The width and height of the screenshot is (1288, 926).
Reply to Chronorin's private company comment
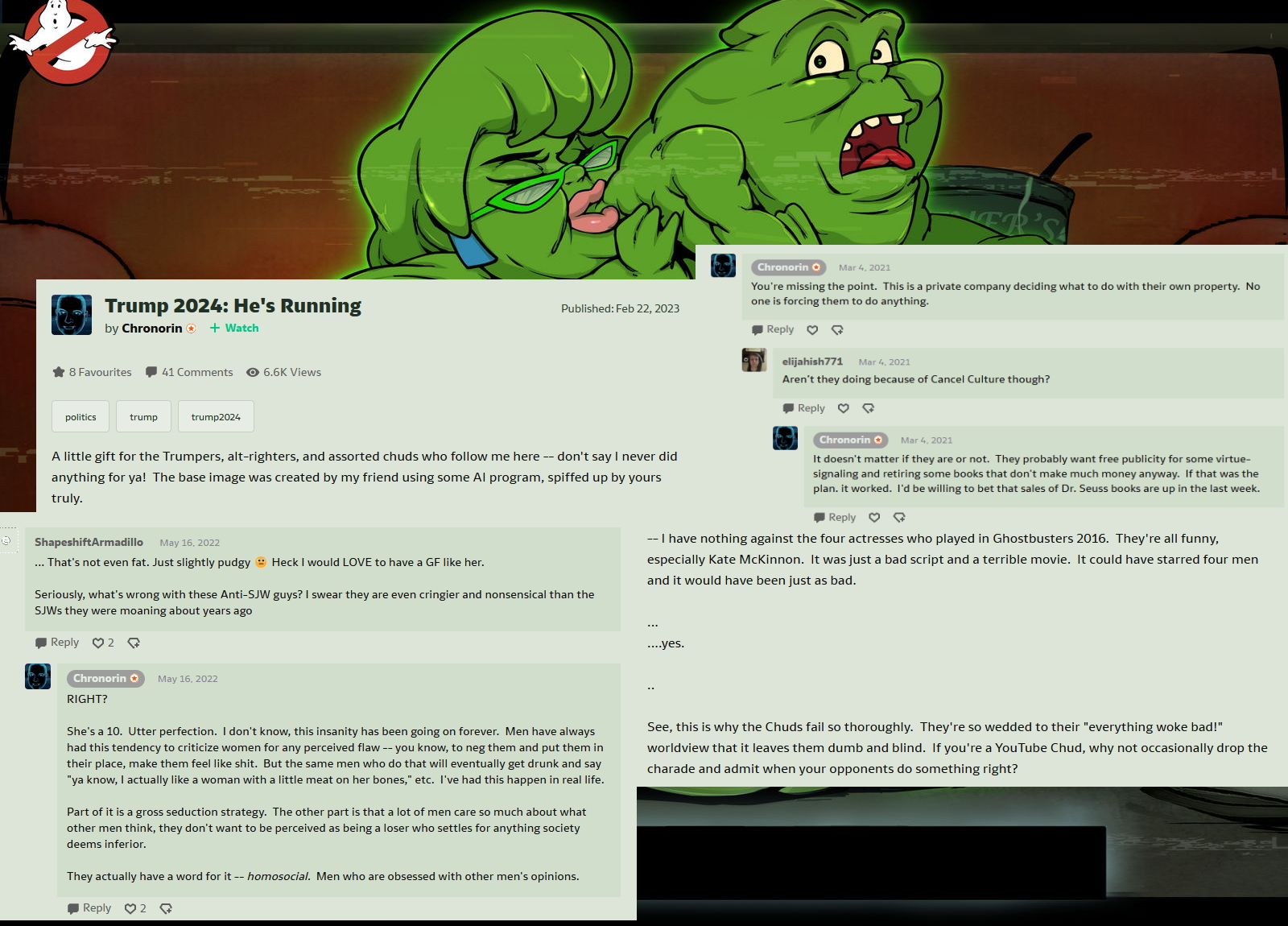click(773, 329)
